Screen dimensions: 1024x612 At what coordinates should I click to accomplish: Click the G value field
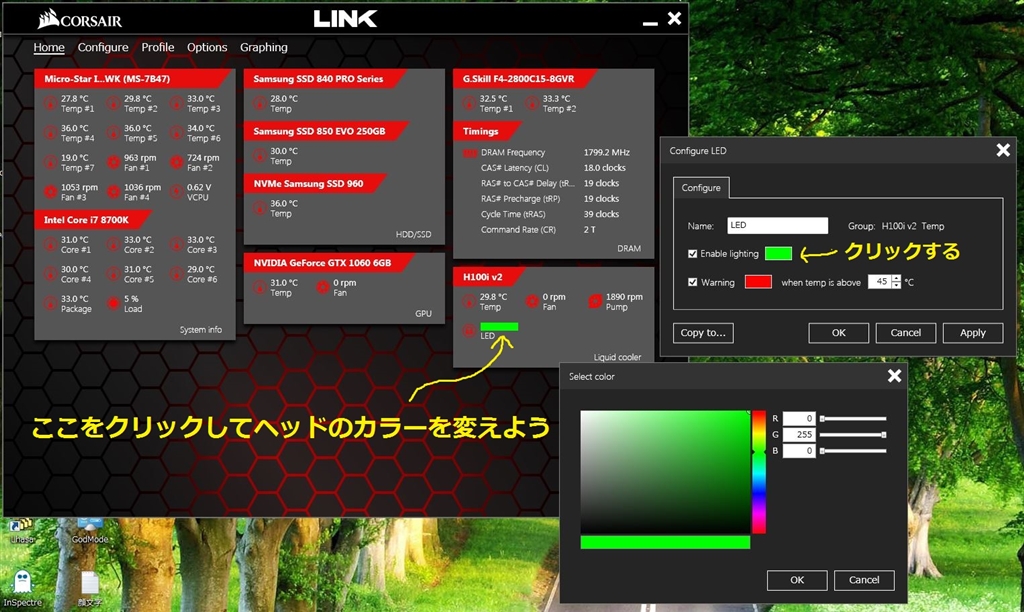[799, 434]
